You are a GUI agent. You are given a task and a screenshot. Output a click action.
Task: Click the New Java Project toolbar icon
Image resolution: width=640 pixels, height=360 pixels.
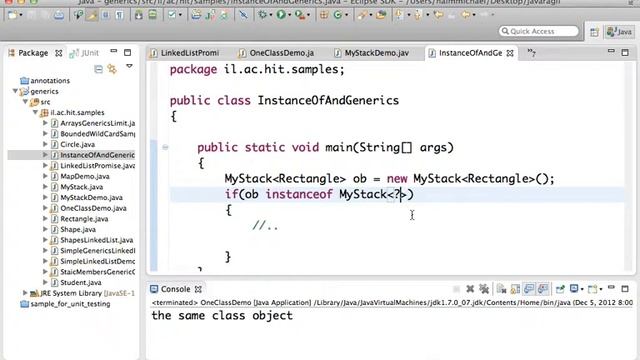196,15
